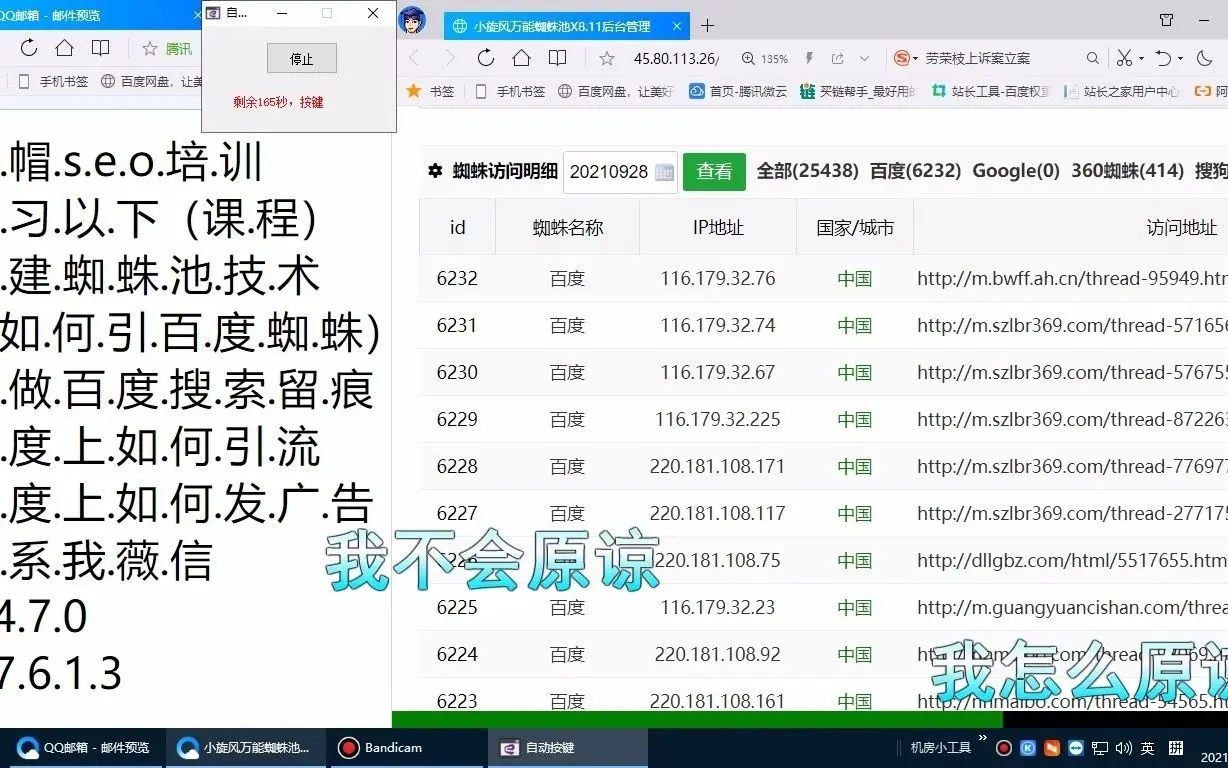
Task: Click back arrow in right browser
Action: coord(414,58)
